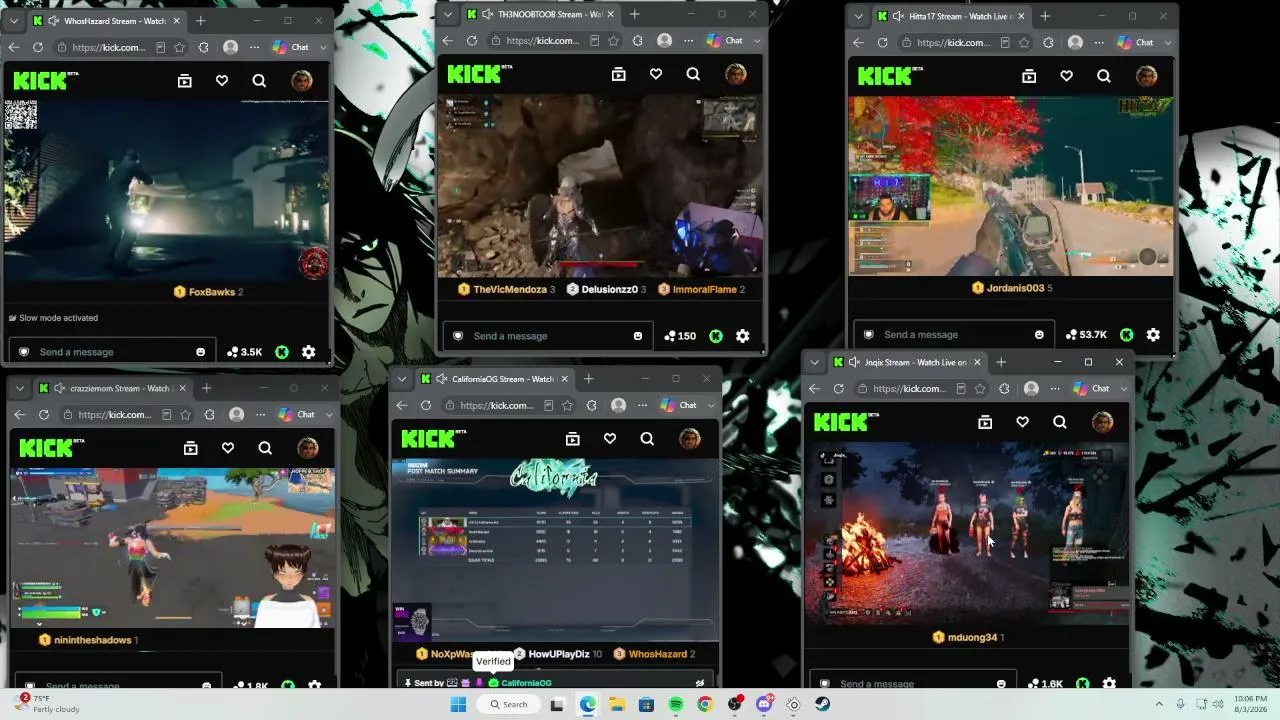This screenshot has width=1280, height=720.
Task: Open Discord from the taskbar
Action: coord(765,705)
